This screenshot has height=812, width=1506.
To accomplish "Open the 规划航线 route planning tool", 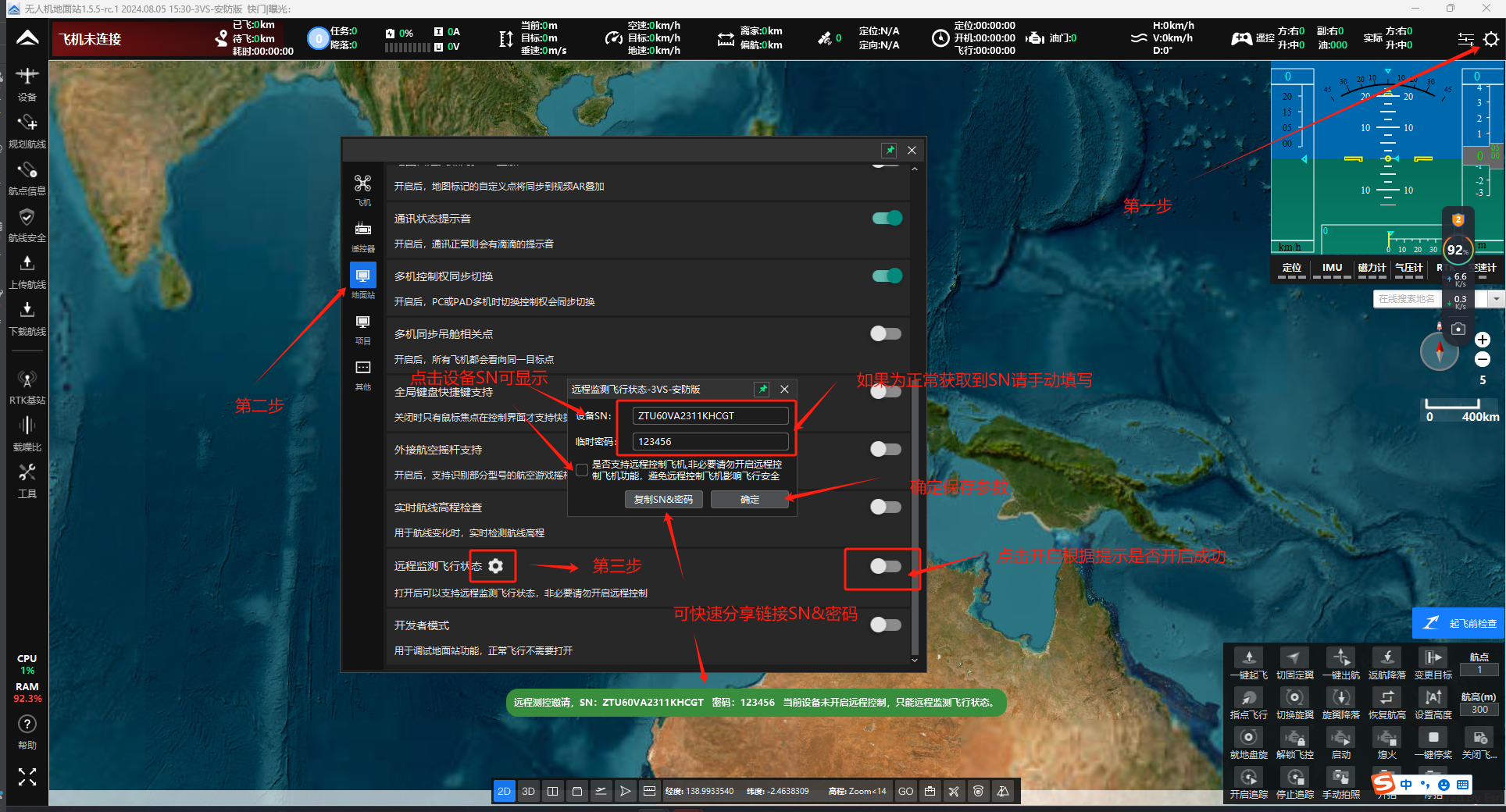I will point(27,131).
